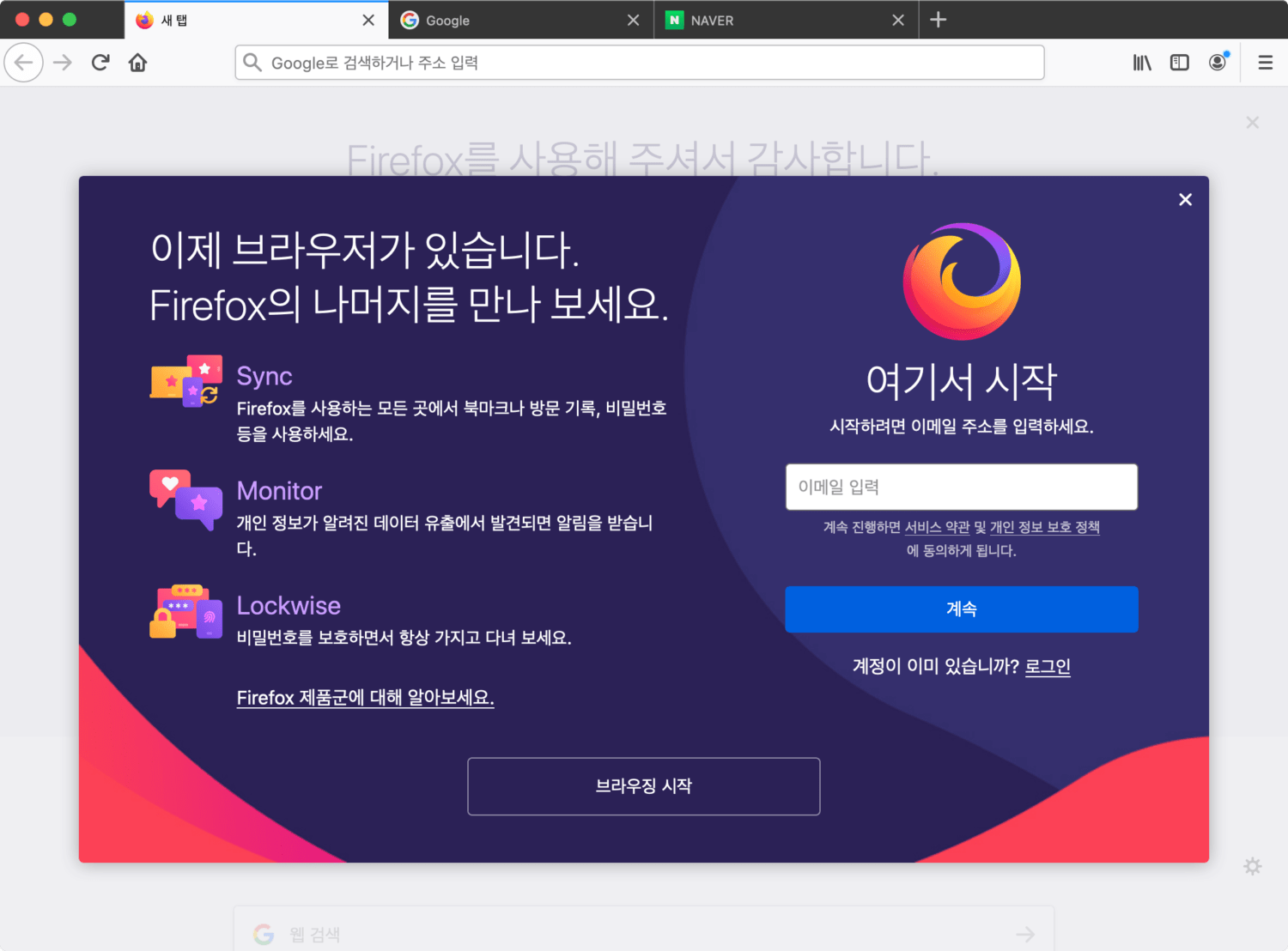Click the Lockwise heading text
This screenshot has width=1288, height=951.
coord(289,606)
